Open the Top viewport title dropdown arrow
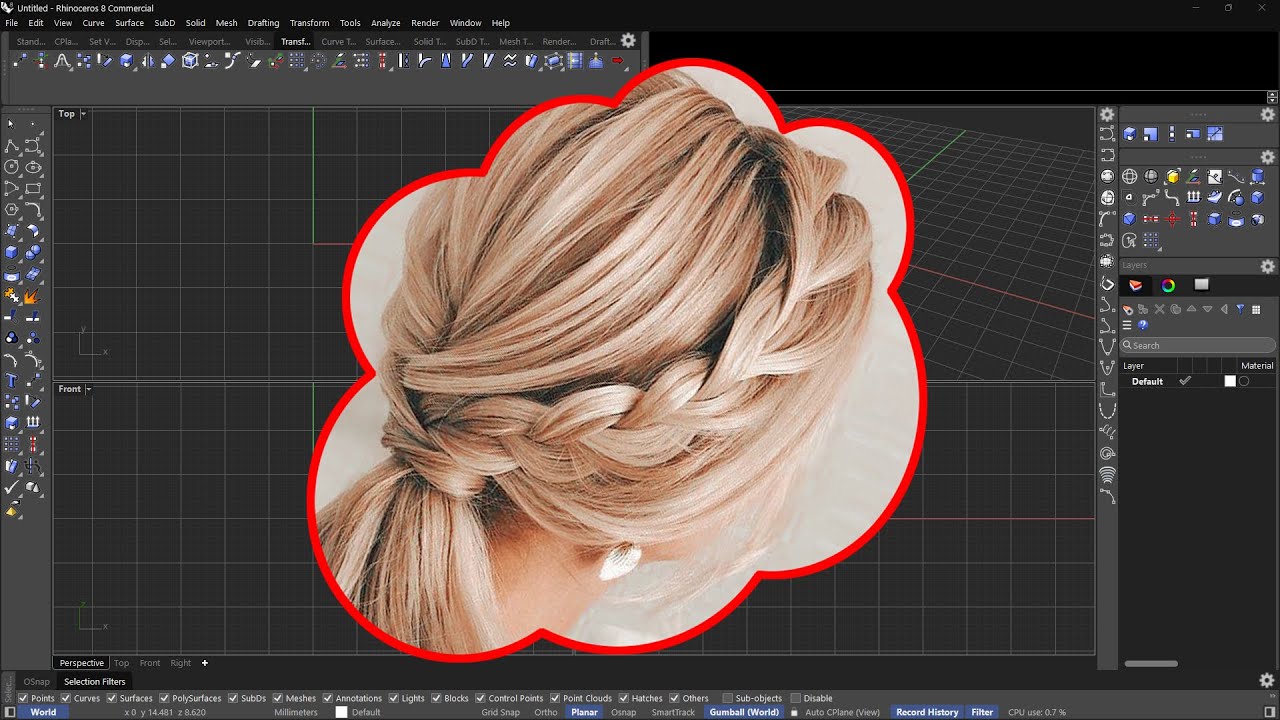This screenshot has height=720, width=1280. 83,114
